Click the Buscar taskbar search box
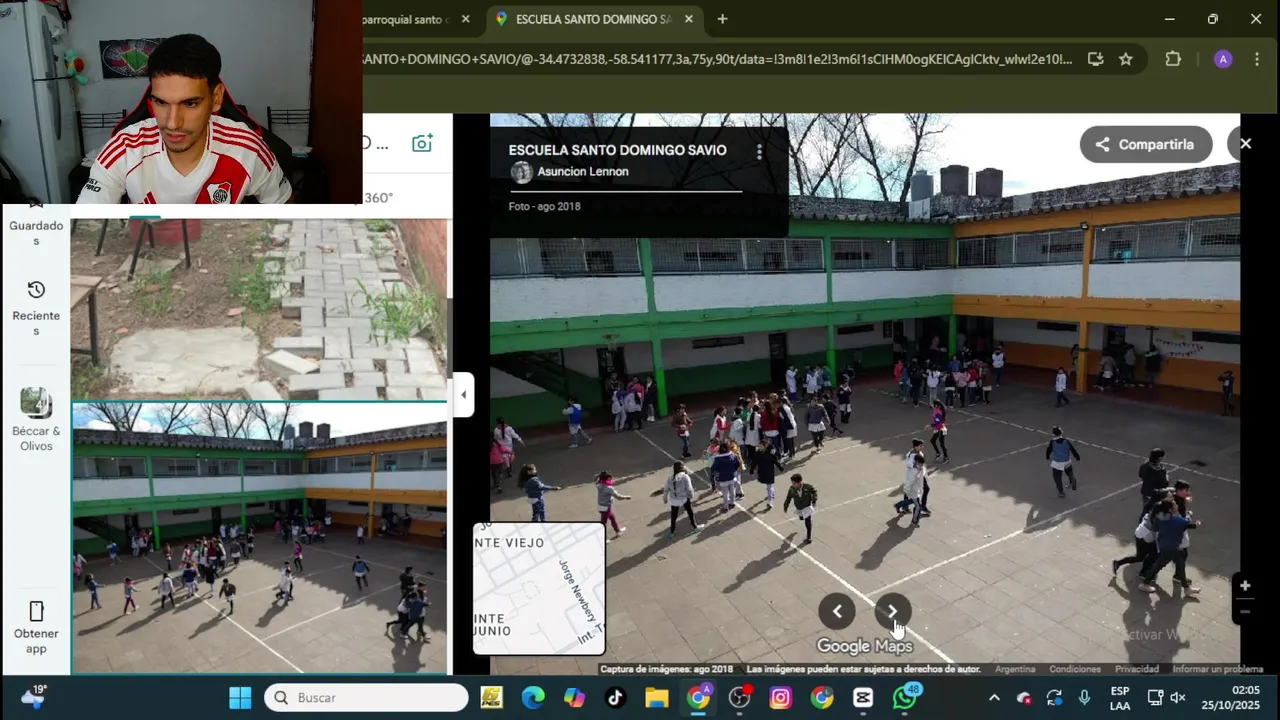The image size is (1280, 720). tap(366, 698)
